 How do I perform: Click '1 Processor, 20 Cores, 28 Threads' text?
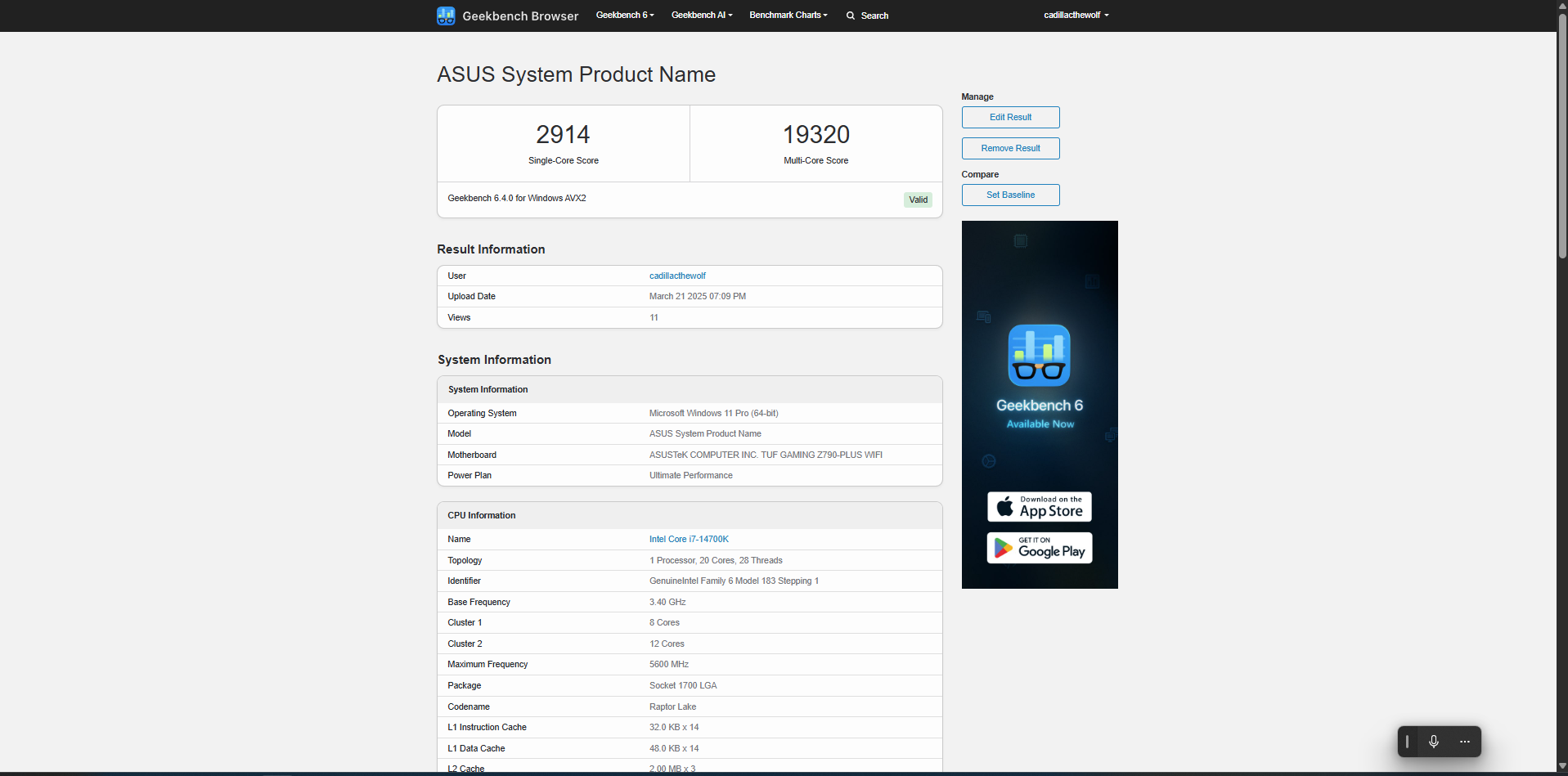click(x=716, y=560)
